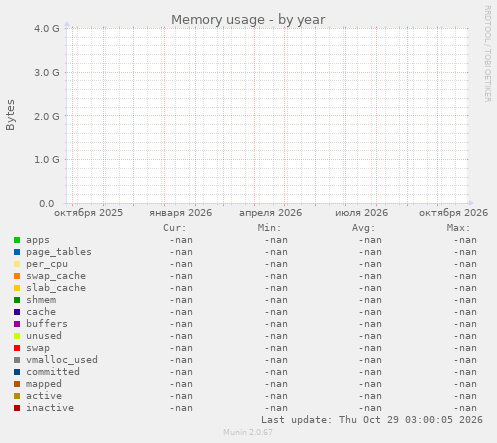Click the 'Memory usage - by year' title

[248, 20]
